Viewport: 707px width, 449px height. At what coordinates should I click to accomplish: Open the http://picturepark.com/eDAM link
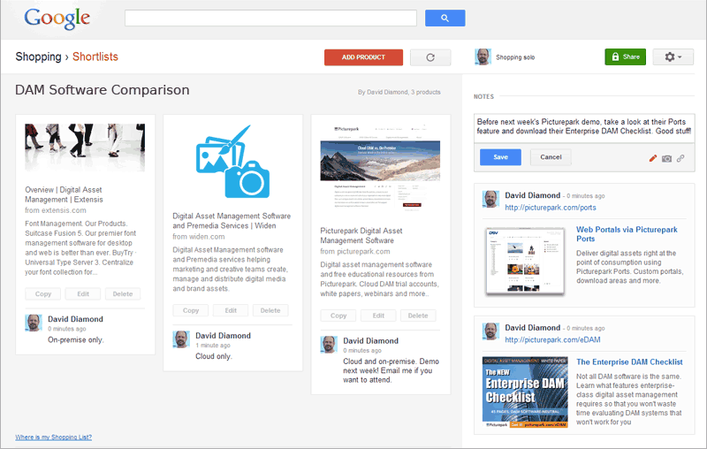coord(552,340)
